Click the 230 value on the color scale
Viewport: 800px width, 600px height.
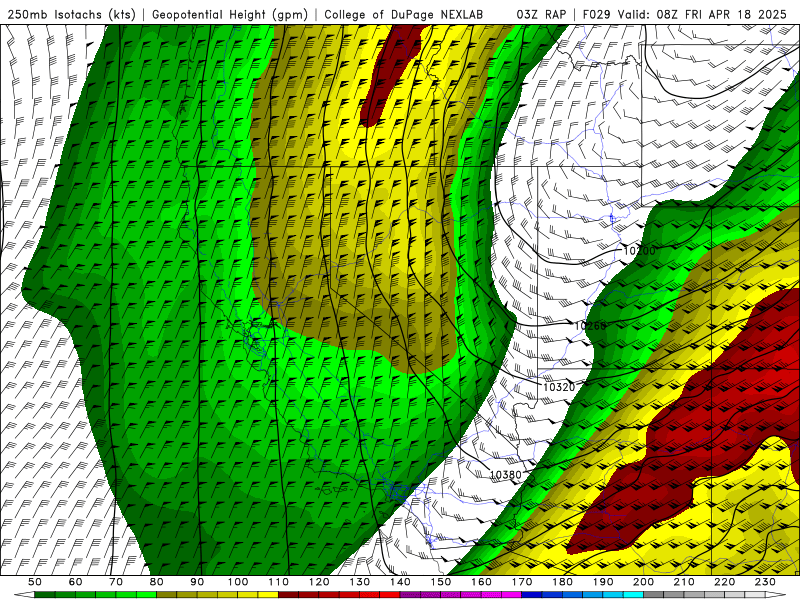click(765, 582)
